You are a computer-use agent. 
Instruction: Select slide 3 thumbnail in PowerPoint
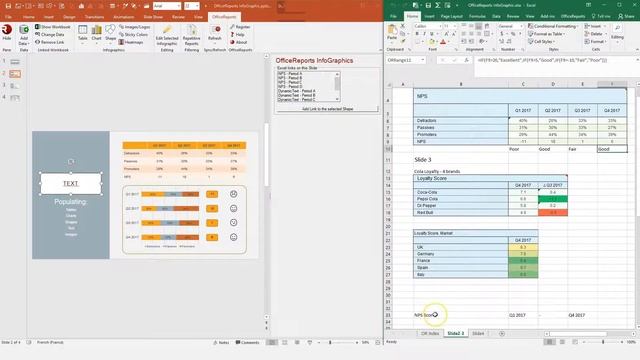coord(15,86)
